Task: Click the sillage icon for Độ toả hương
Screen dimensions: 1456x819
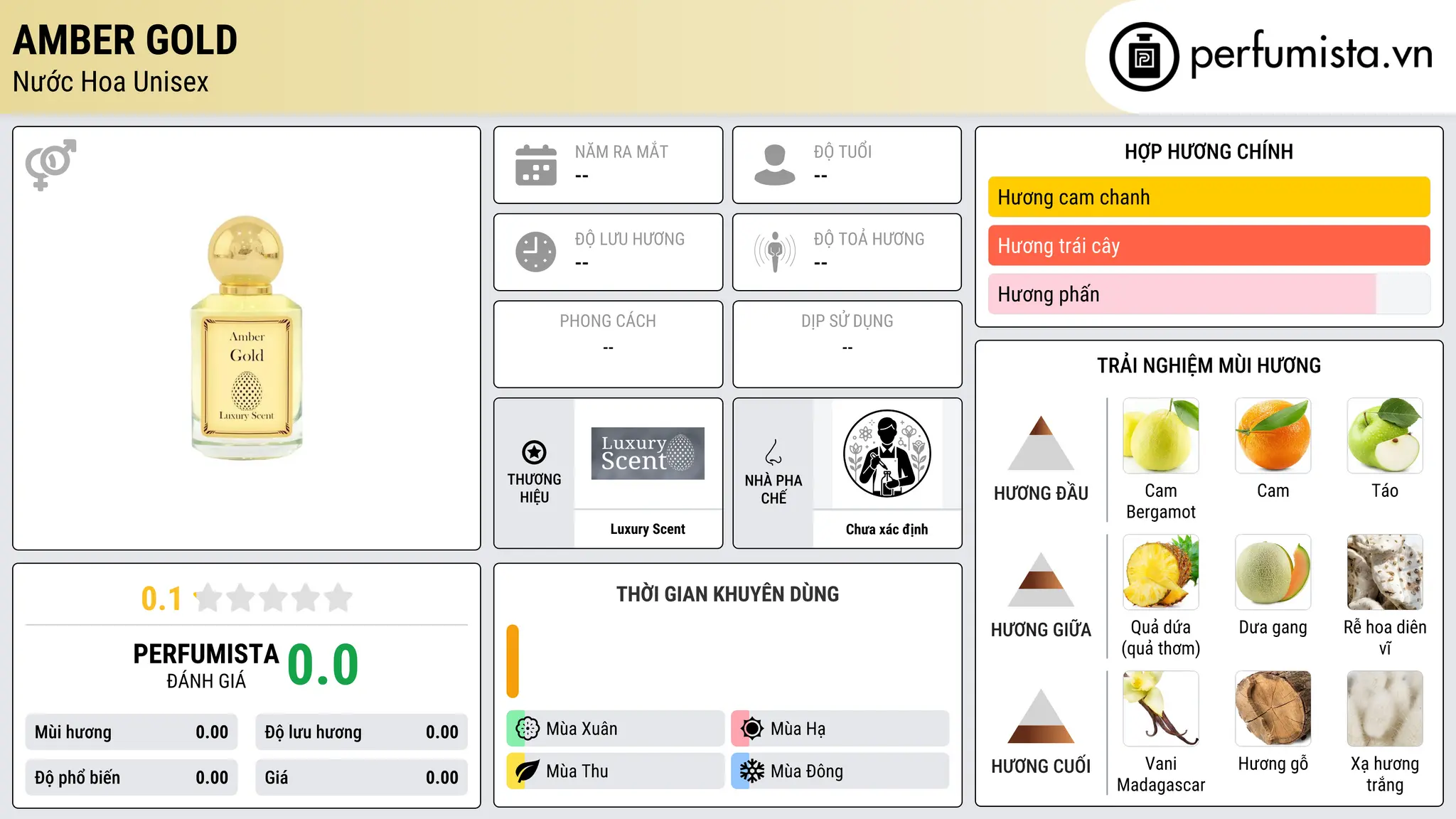Action: (775, 252)
